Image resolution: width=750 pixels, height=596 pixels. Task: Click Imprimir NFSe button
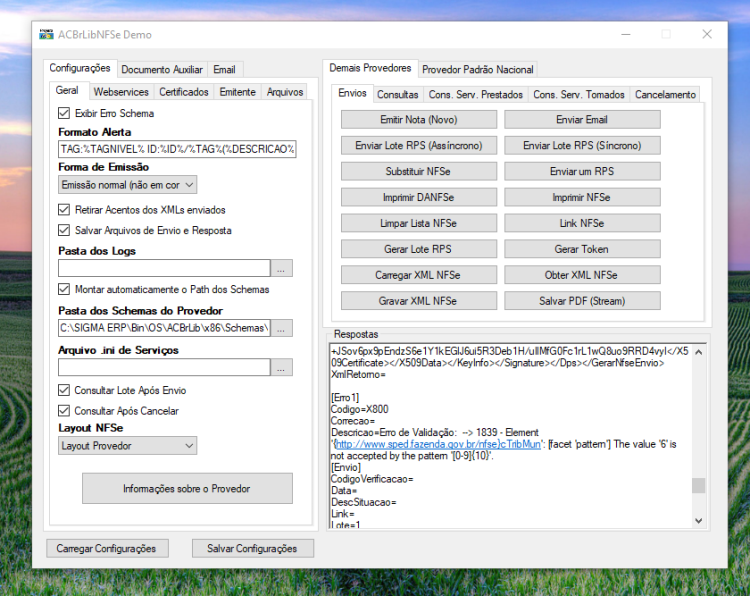point(582,197)
